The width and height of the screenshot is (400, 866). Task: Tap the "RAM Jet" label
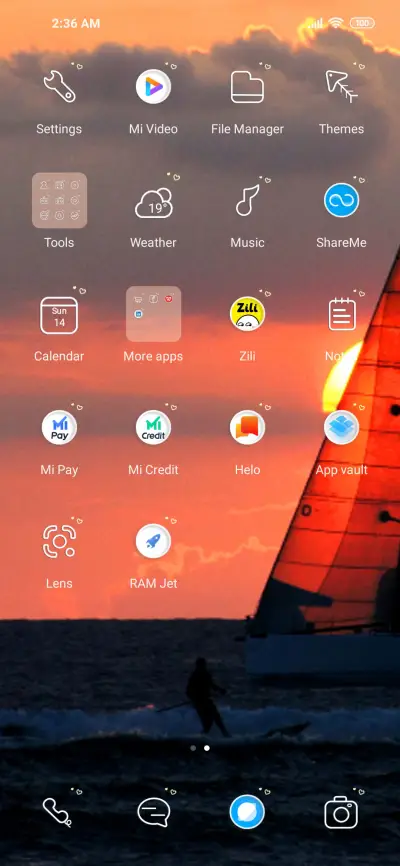click(x=153, y=584)
